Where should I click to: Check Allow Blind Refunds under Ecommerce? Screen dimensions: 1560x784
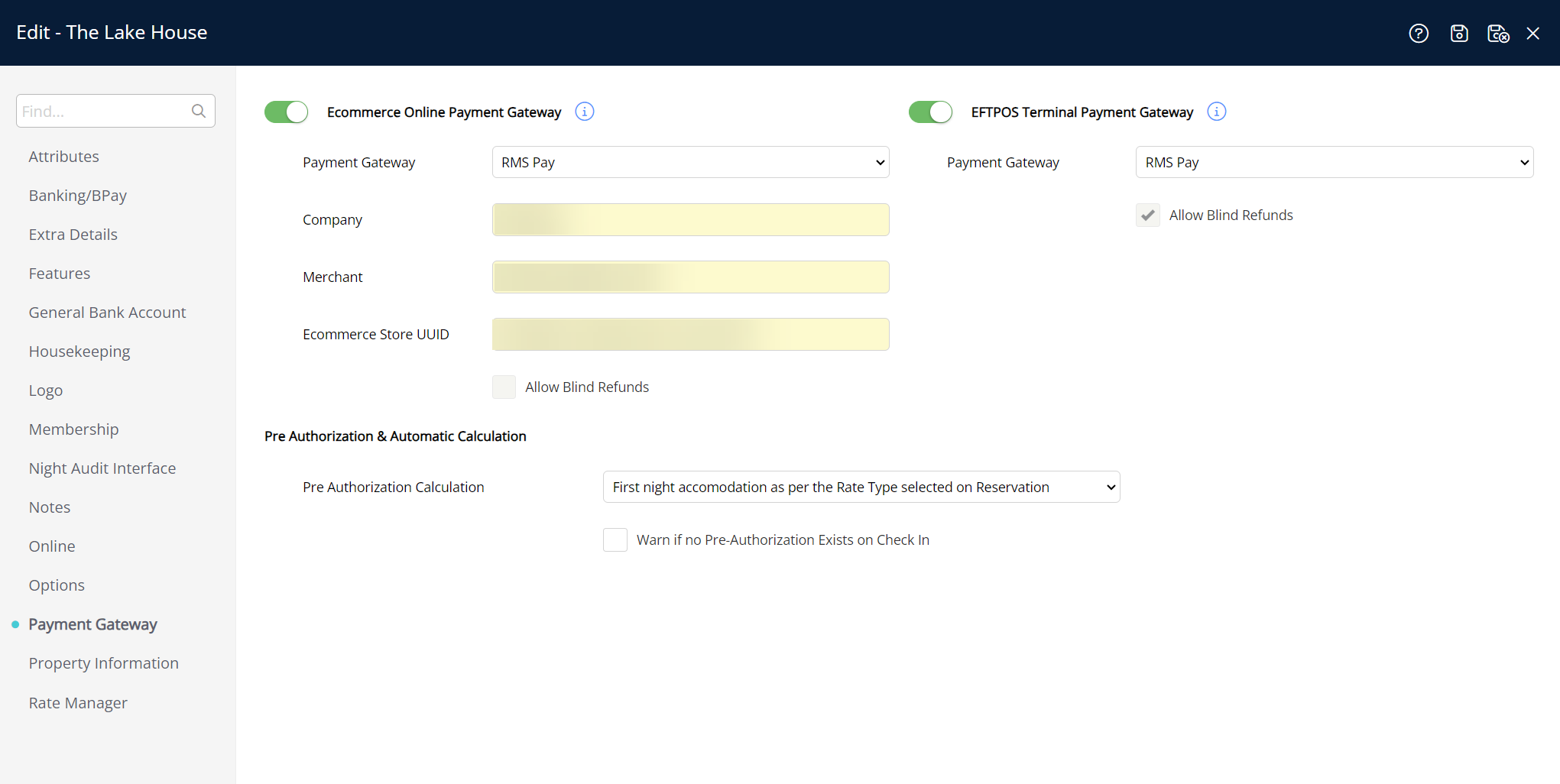click(504, 387)
